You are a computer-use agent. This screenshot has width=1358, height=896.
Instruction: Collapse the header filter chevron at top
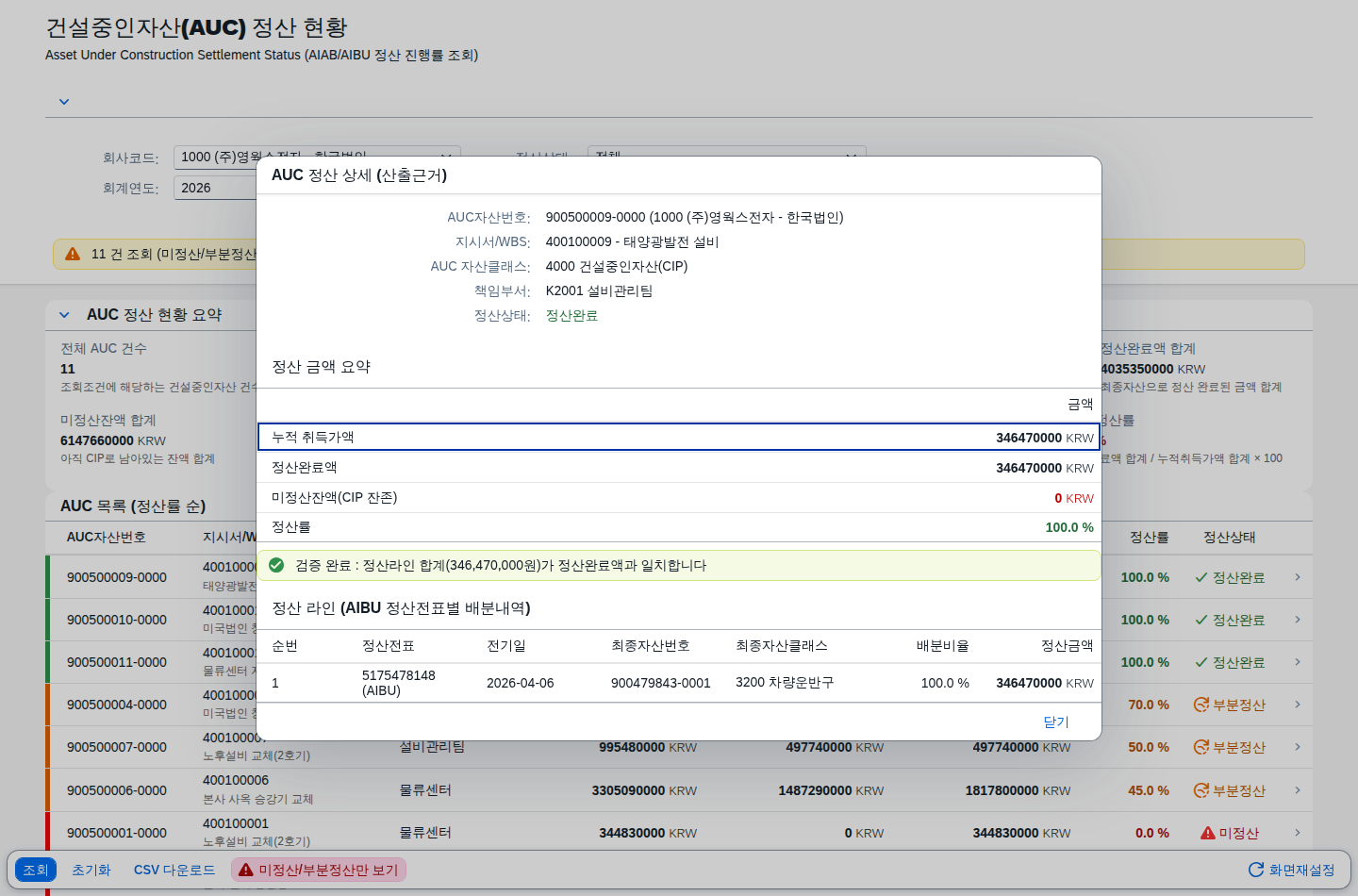64,102
